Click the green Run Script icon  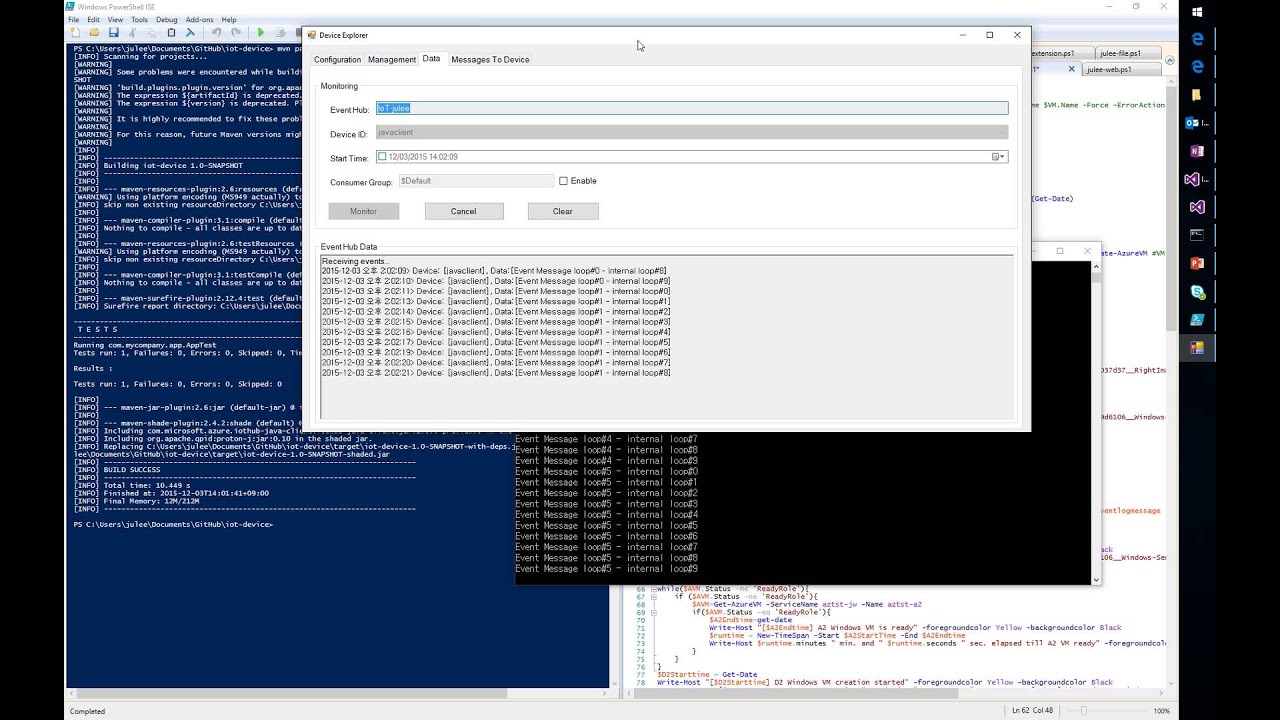(x=261, y=33)
